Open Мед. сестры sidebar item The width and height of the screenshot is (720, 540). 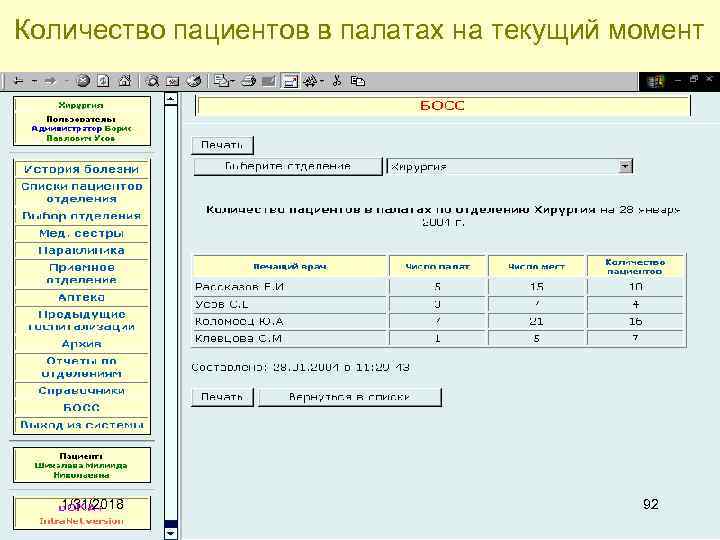pyautogui.click(x=81, y=233)
